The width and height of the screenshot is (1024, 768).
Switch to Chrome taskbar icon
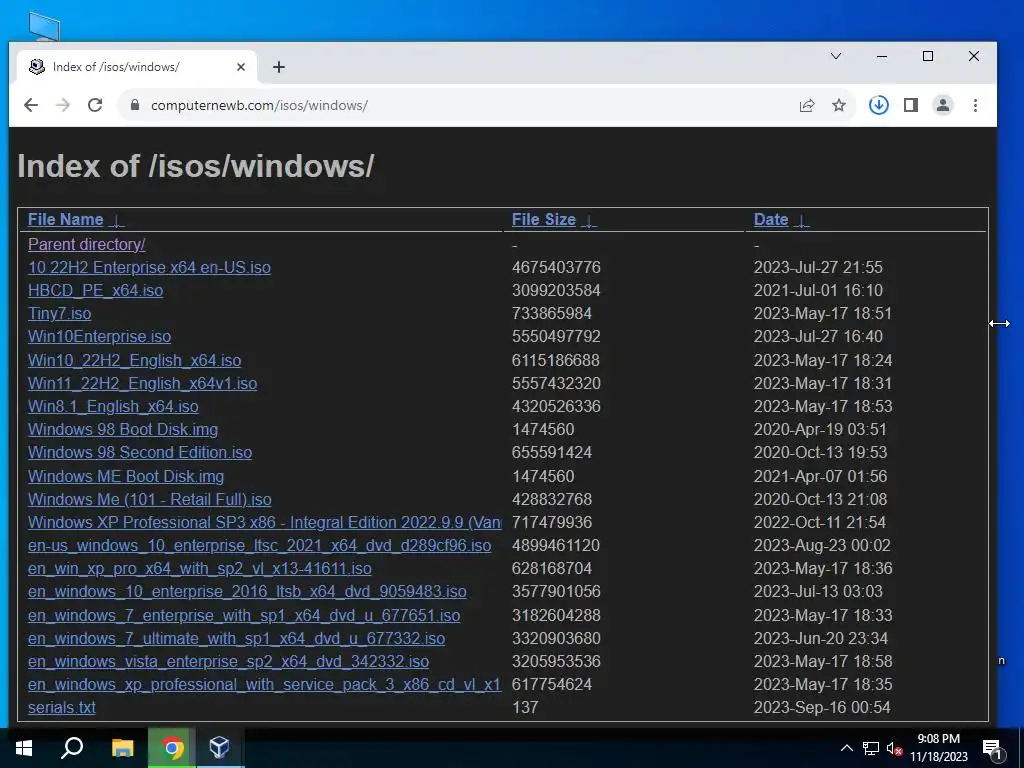(172, 748)
